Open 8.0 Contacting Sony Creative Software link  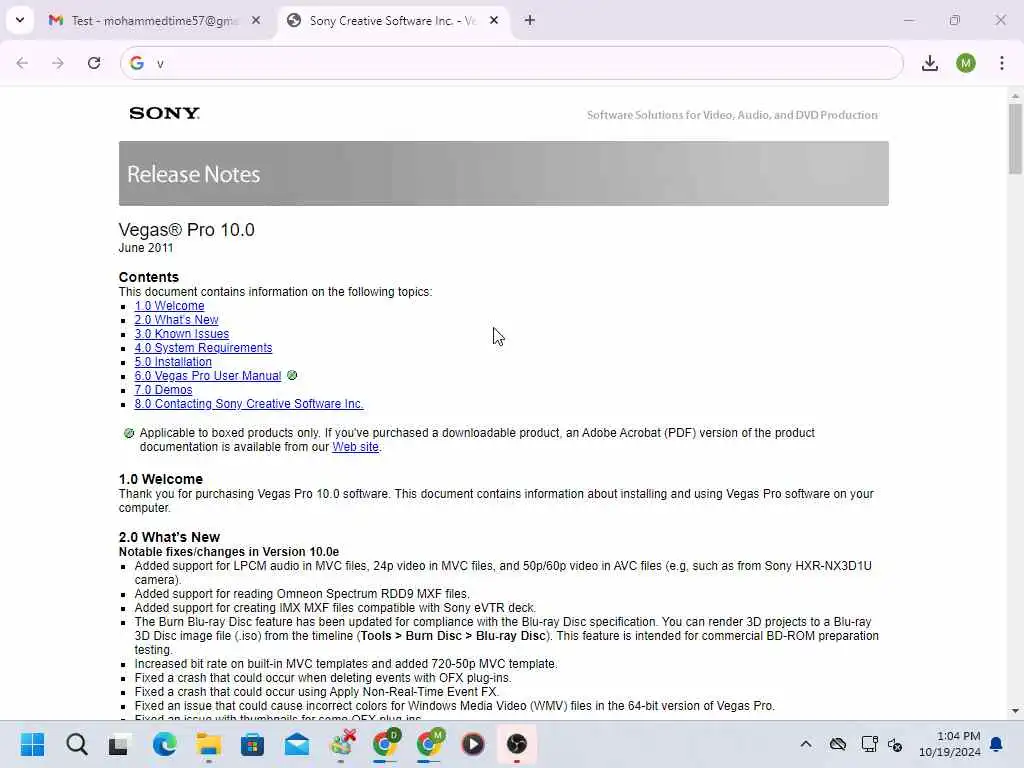249,404
